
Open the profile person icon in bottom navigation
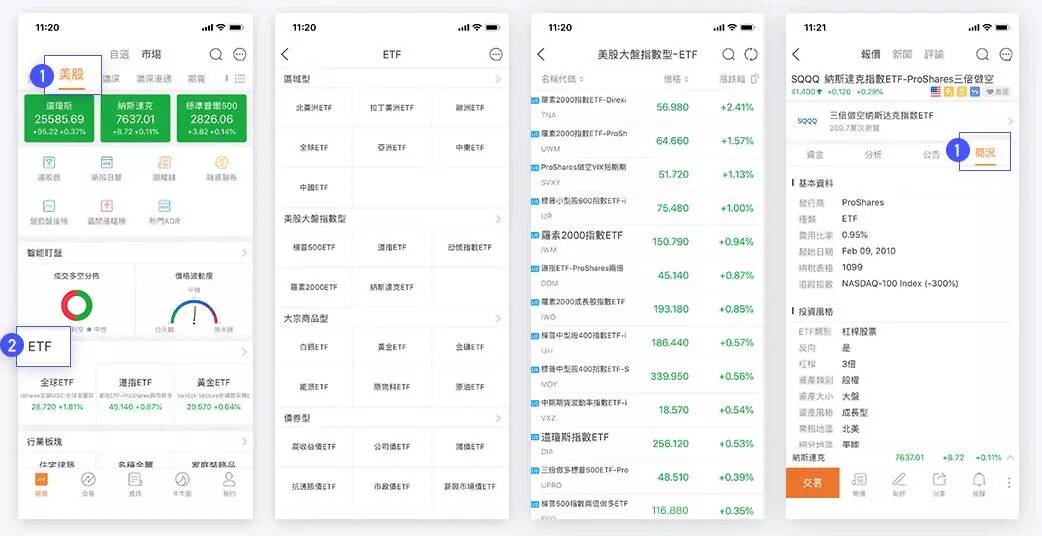(229, 480)
